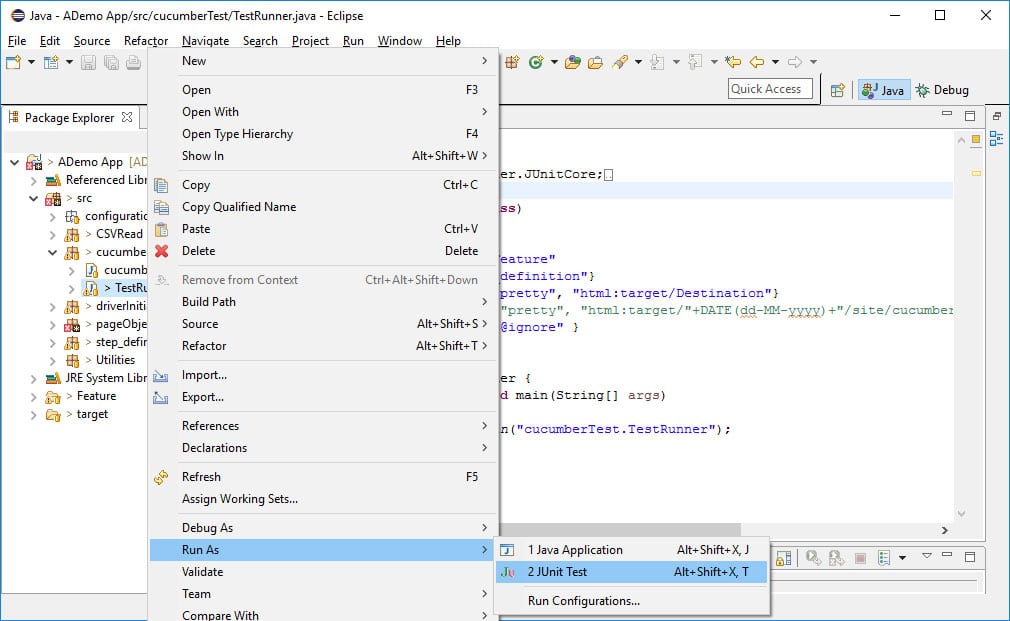Click the editor scroll-right arrow

tap(944, 530)
